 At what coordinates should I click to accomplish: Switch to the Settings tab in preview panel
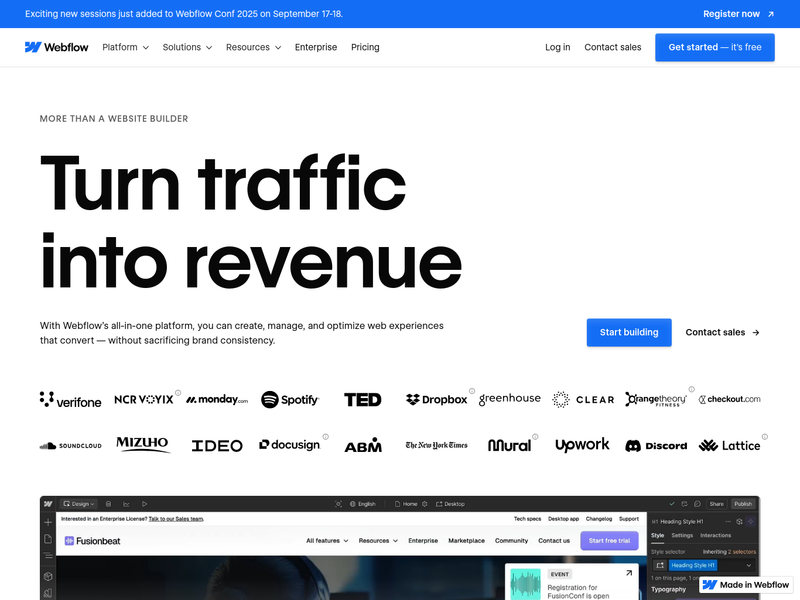click(682, 536)
